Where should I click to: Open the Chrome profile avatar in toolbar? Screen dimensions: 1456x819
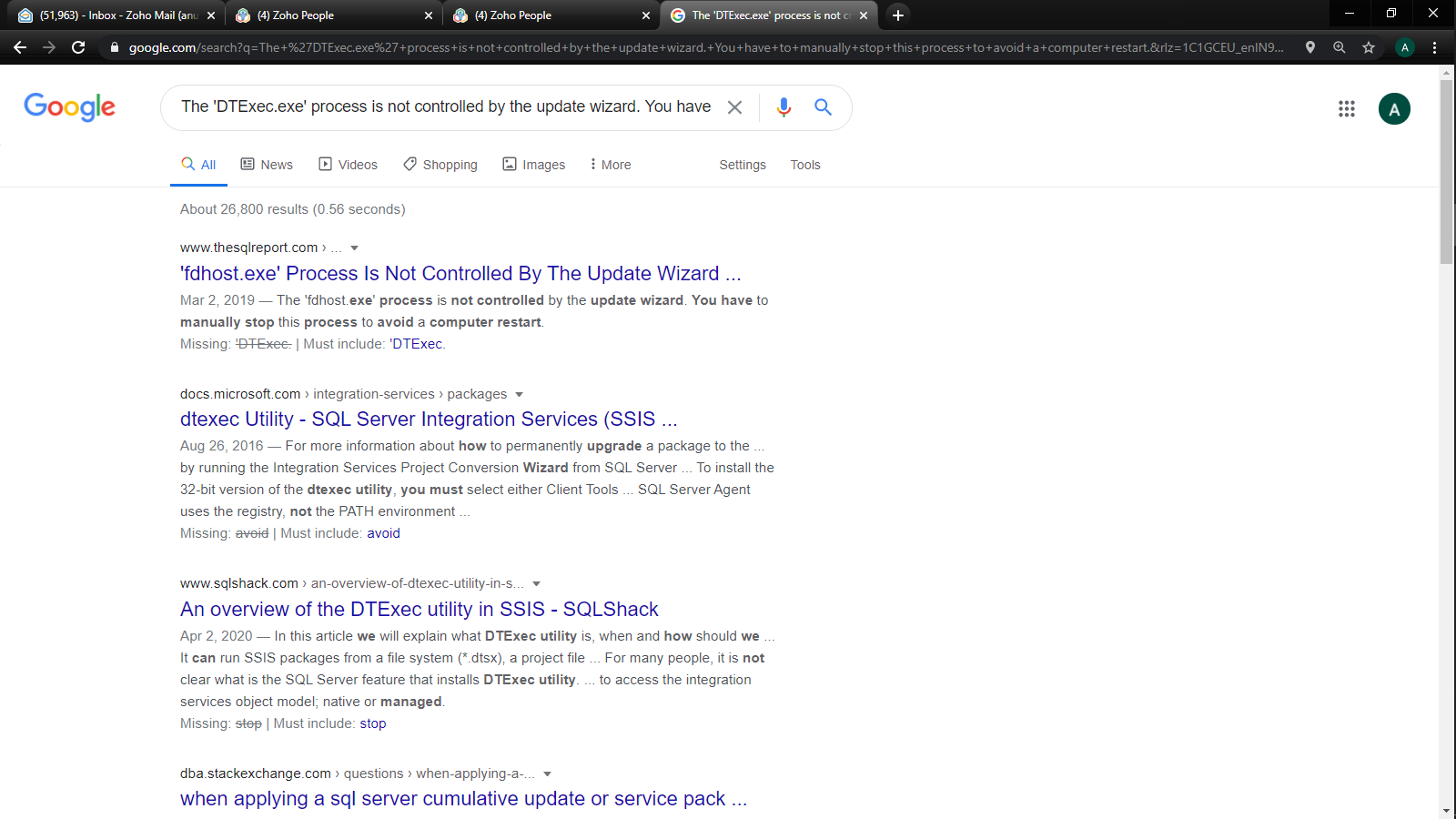coord(1405,47)
